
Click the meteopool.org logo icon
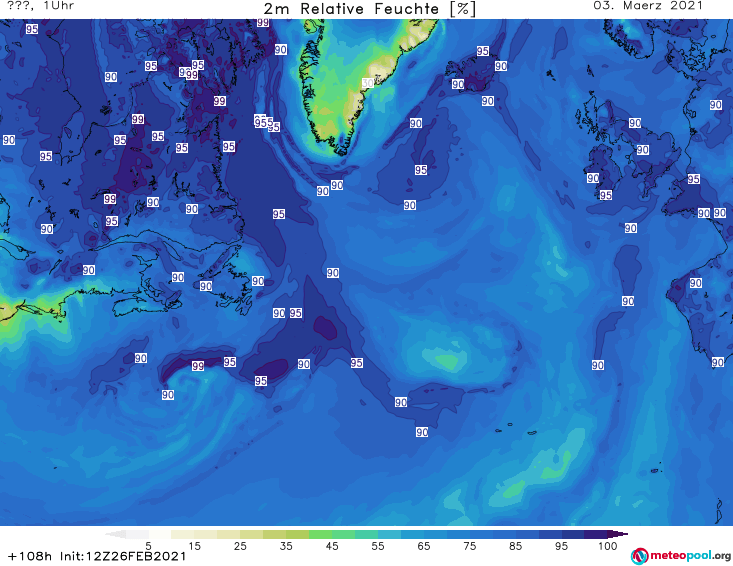[x=640, y=556]
